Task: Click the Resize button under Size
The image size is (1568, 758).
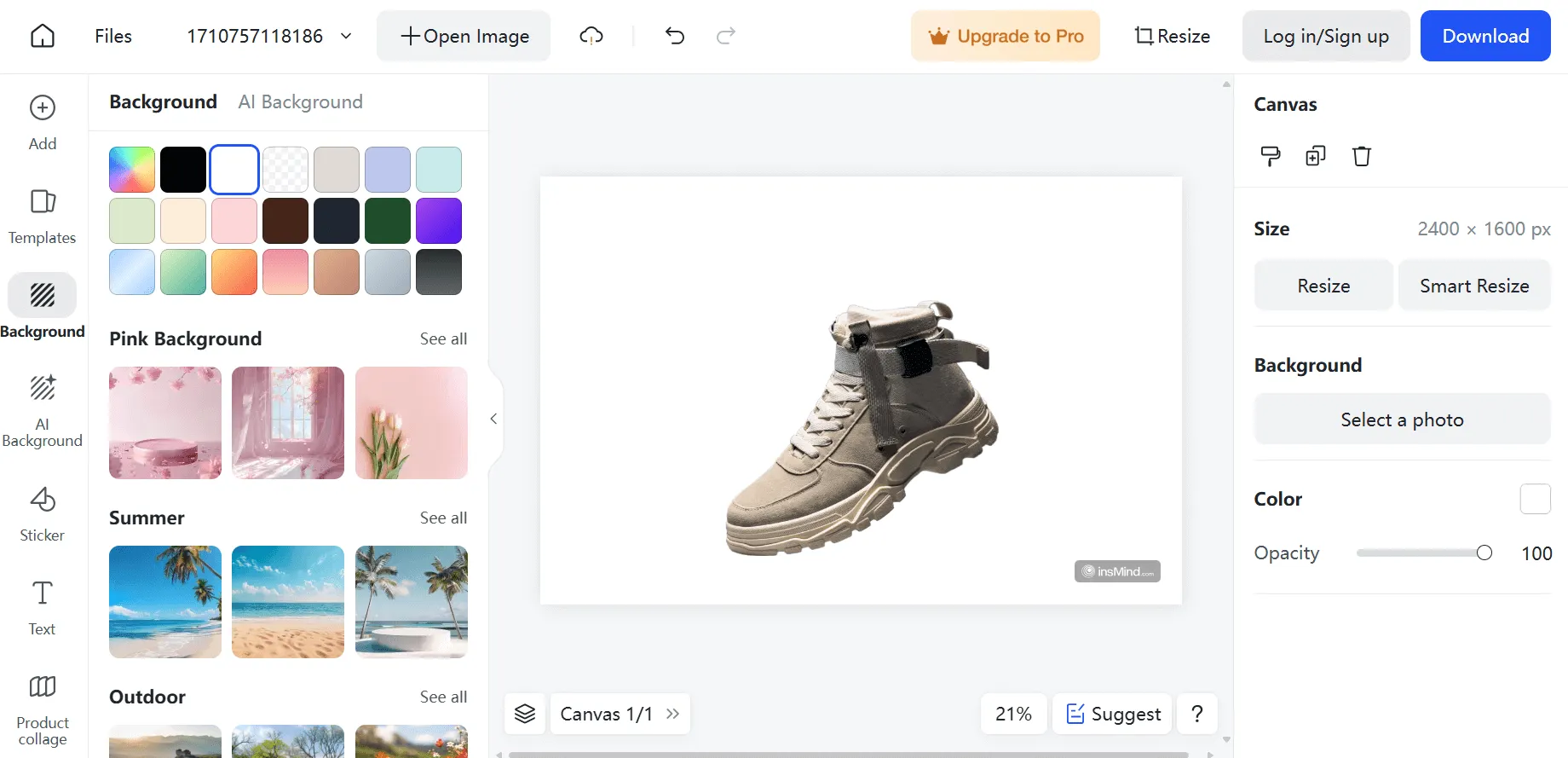Action: (1323, 286)
